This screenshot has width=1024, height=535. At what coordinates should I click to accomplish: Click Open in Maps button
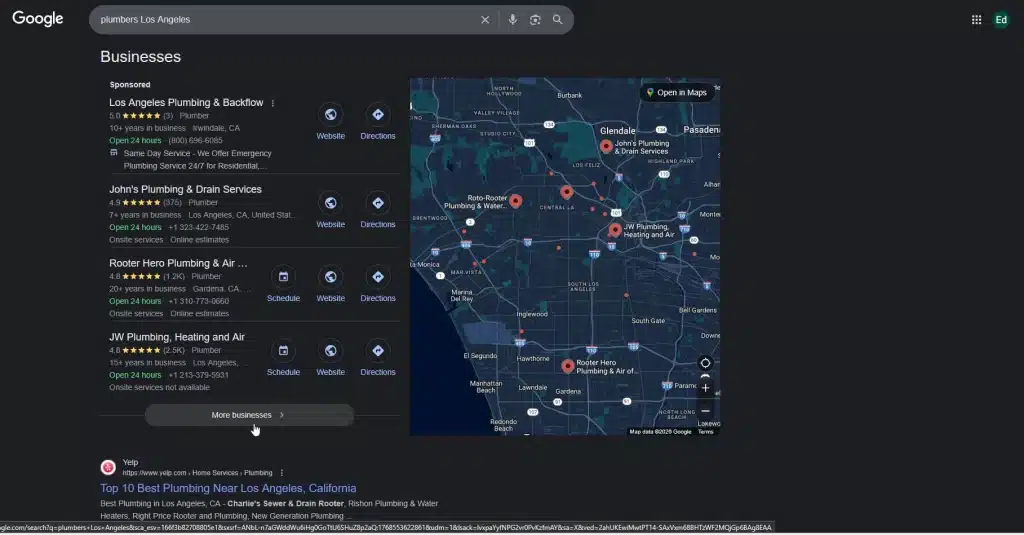click(x=676, y=93)
